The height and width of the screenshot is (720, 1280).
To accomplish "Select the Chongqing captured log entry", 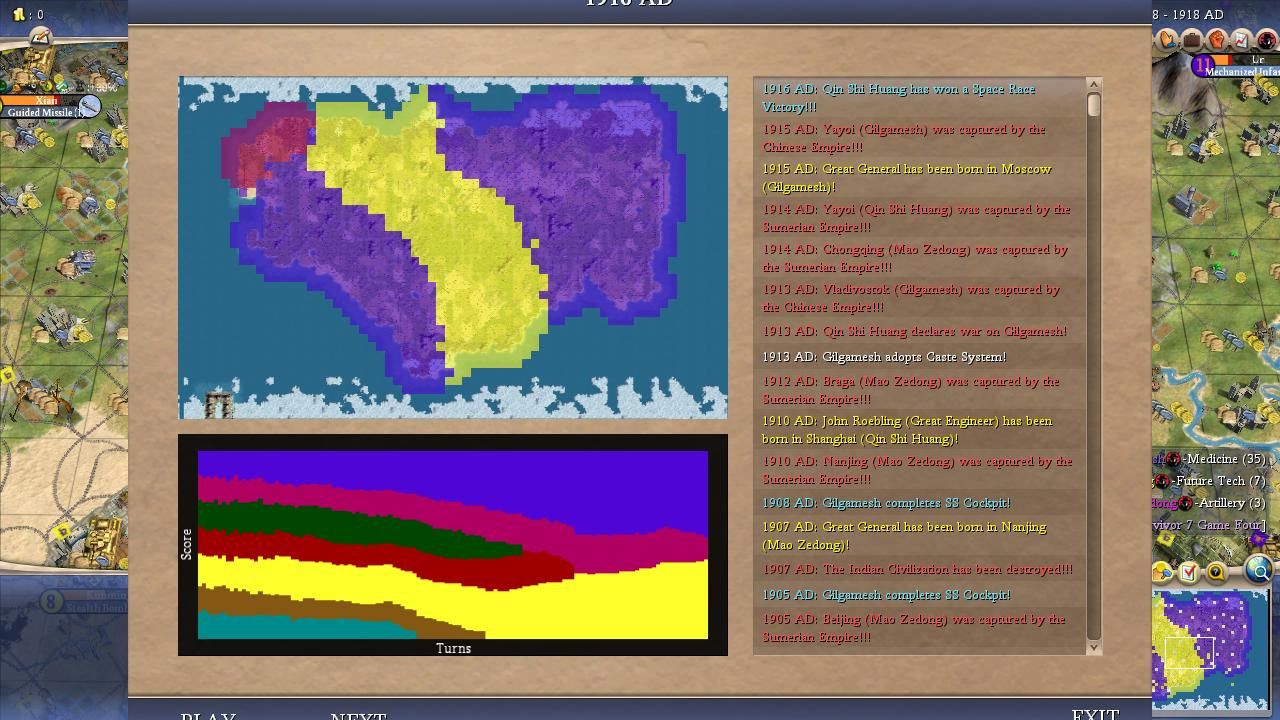I will 919,258.
